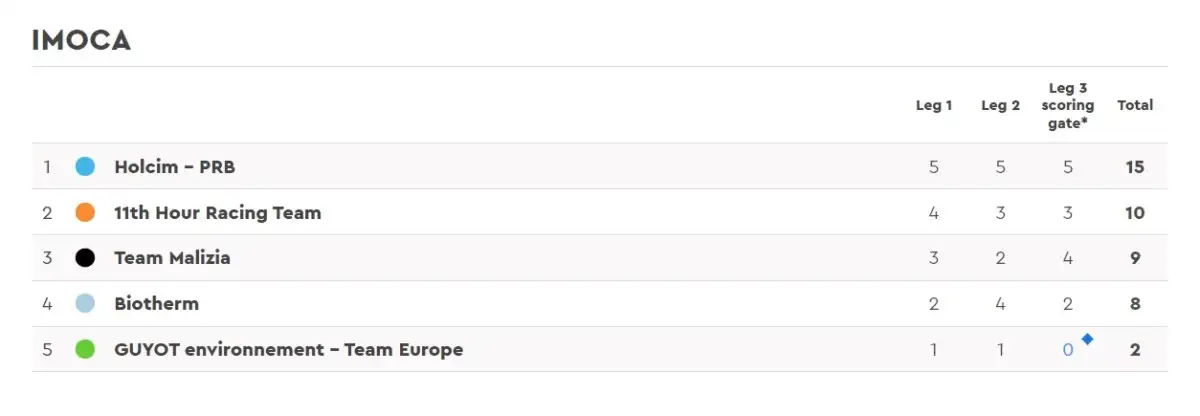
Task: Open GUYOT environnement – Team Europe entry
Action: click(288, 350)
